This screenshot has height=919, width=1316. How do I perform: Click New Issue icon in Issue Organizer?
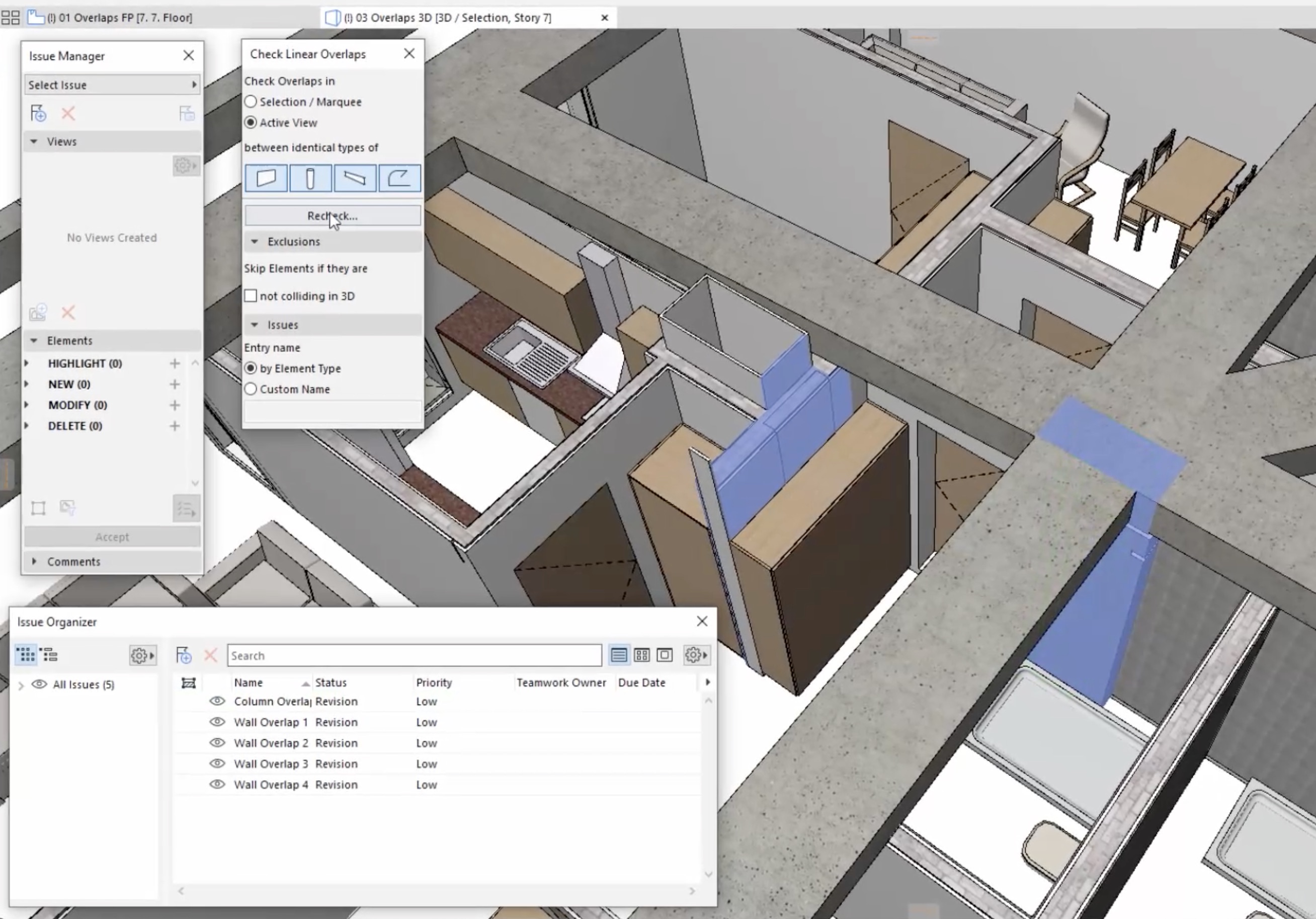(184, 655)
